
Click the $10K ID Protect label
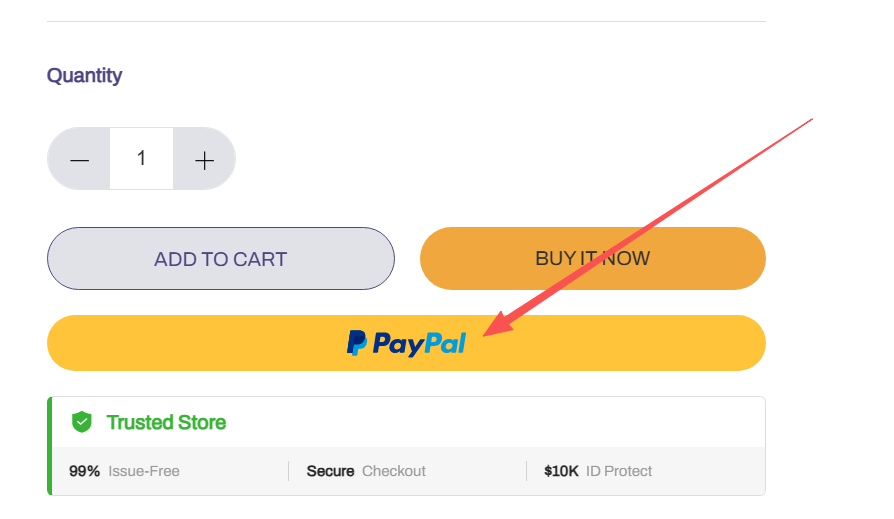coord(598,471)
